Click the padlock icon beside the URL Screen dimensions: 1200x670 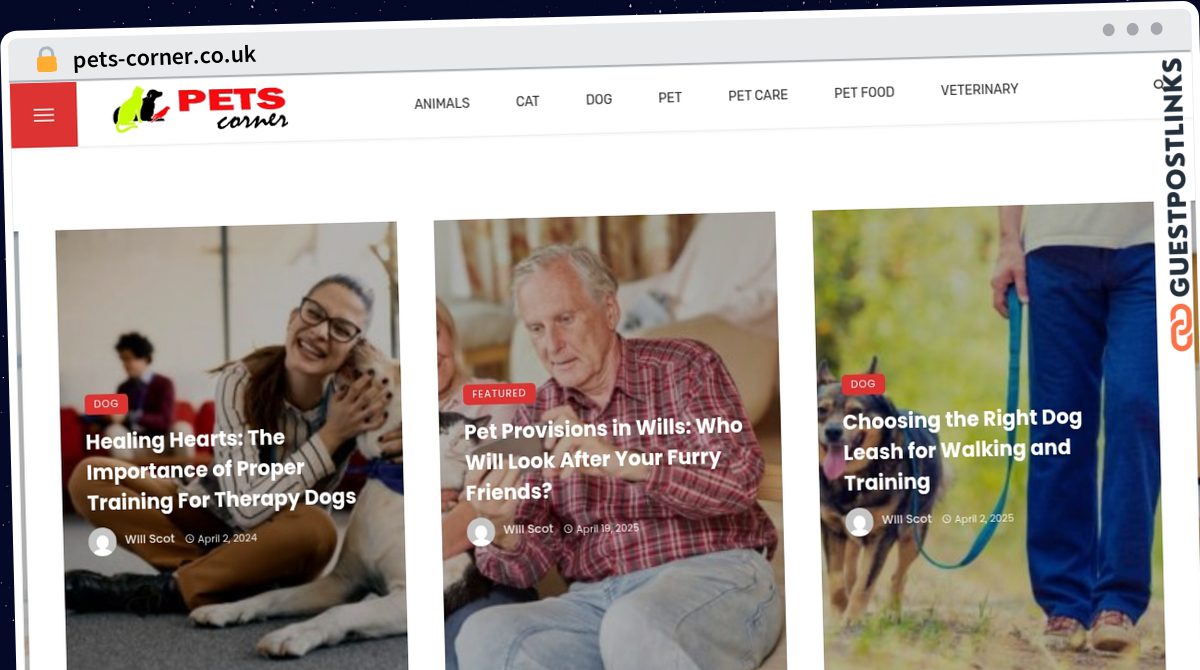(x=46, y=59)
